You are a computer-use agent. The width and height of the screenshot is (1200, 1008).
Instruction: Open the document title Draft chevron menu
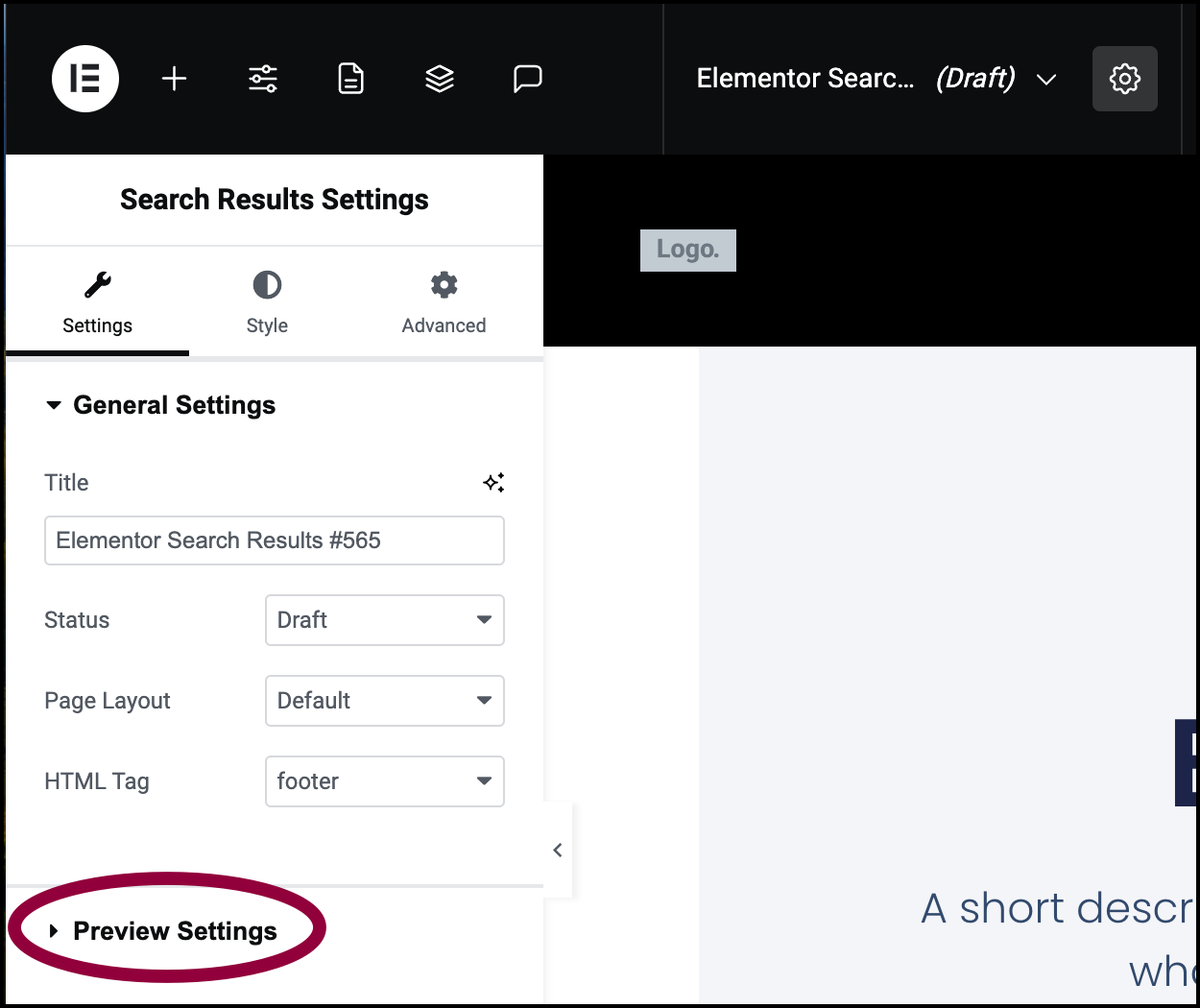[x=1046, y=79]
